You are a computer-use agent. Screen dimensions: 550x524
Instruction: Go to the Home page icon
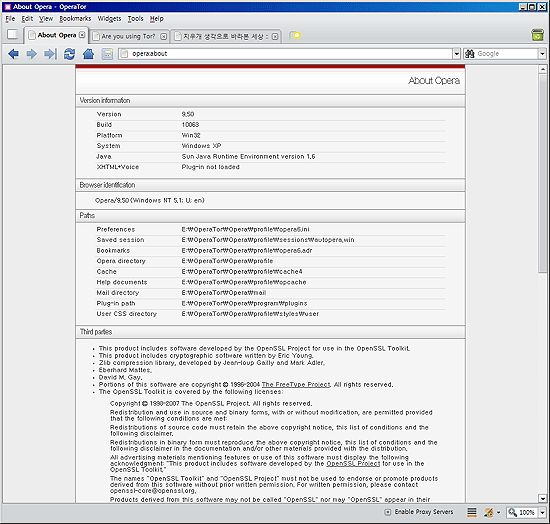[x=88, y=54]
